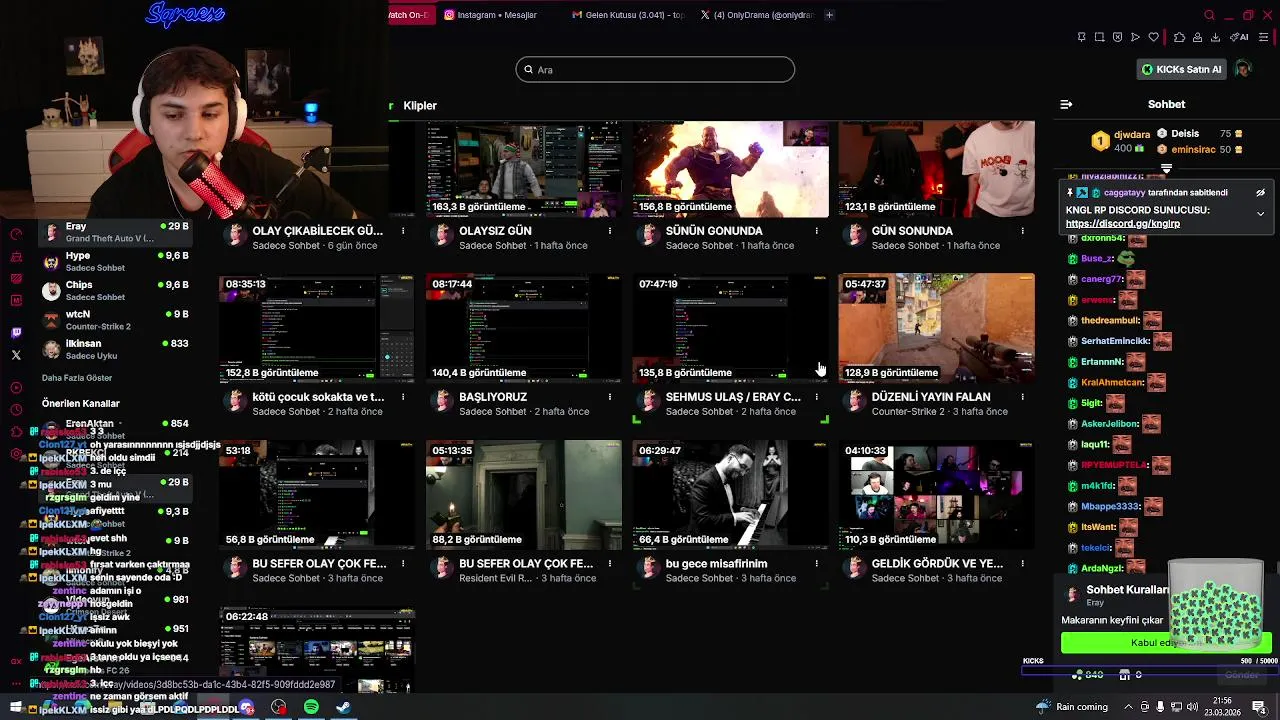
Task: Click the snapshot capture icon in toolbar
Action: click(x=1099, y=37)
